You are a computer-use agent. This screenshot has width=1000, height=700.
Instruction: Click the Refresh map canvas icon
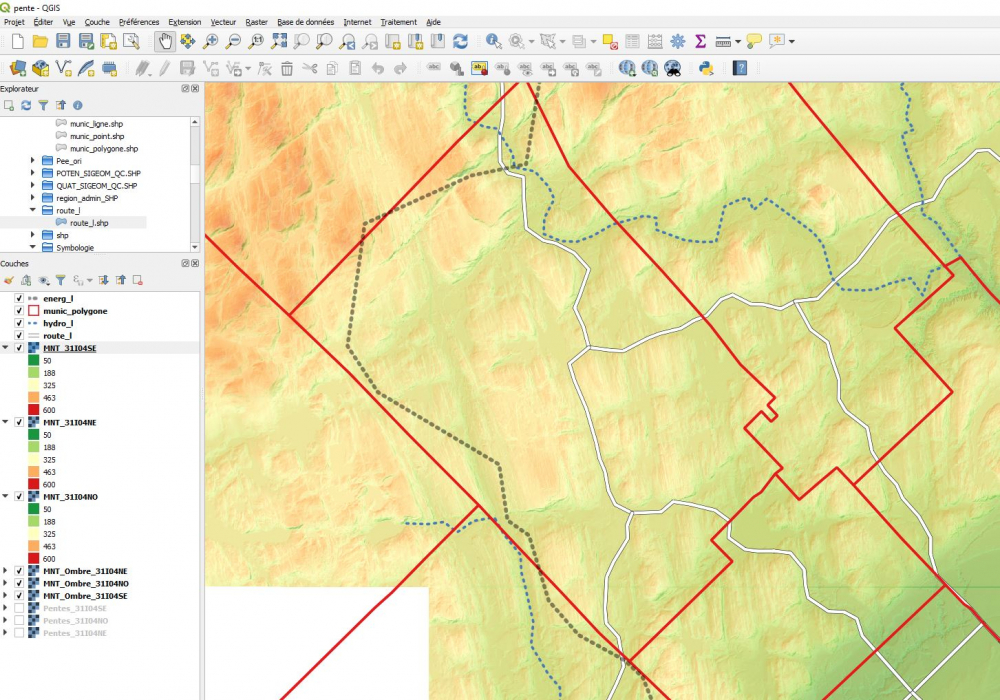click(x=460, y=41)
